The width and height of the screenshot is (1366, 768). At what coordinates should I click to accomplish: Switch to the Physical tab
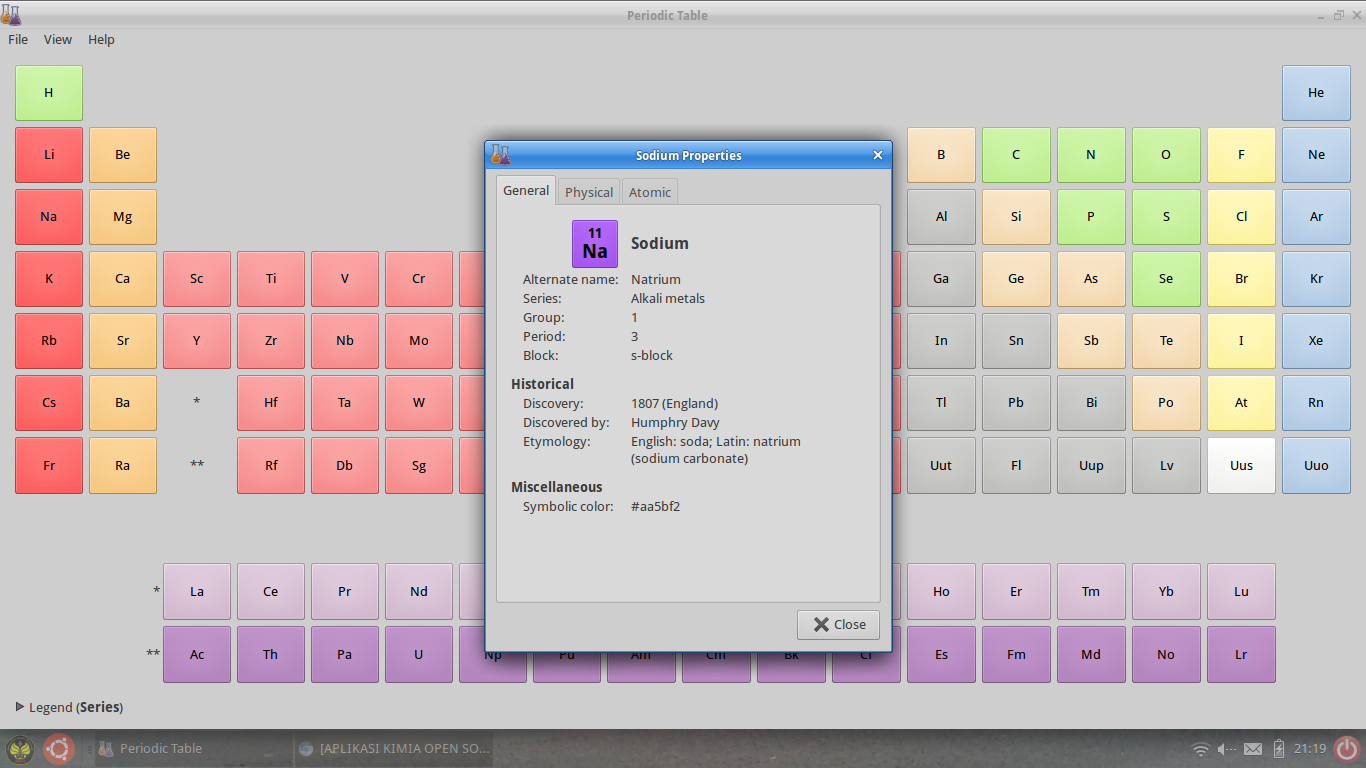tap(589, 192)
